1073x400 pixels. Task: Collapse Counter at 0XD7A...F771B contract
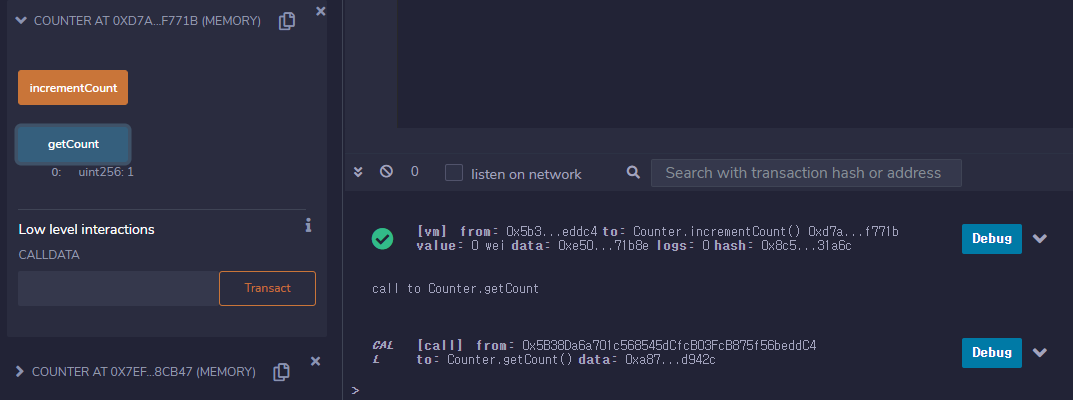click(x=21, y=21)
